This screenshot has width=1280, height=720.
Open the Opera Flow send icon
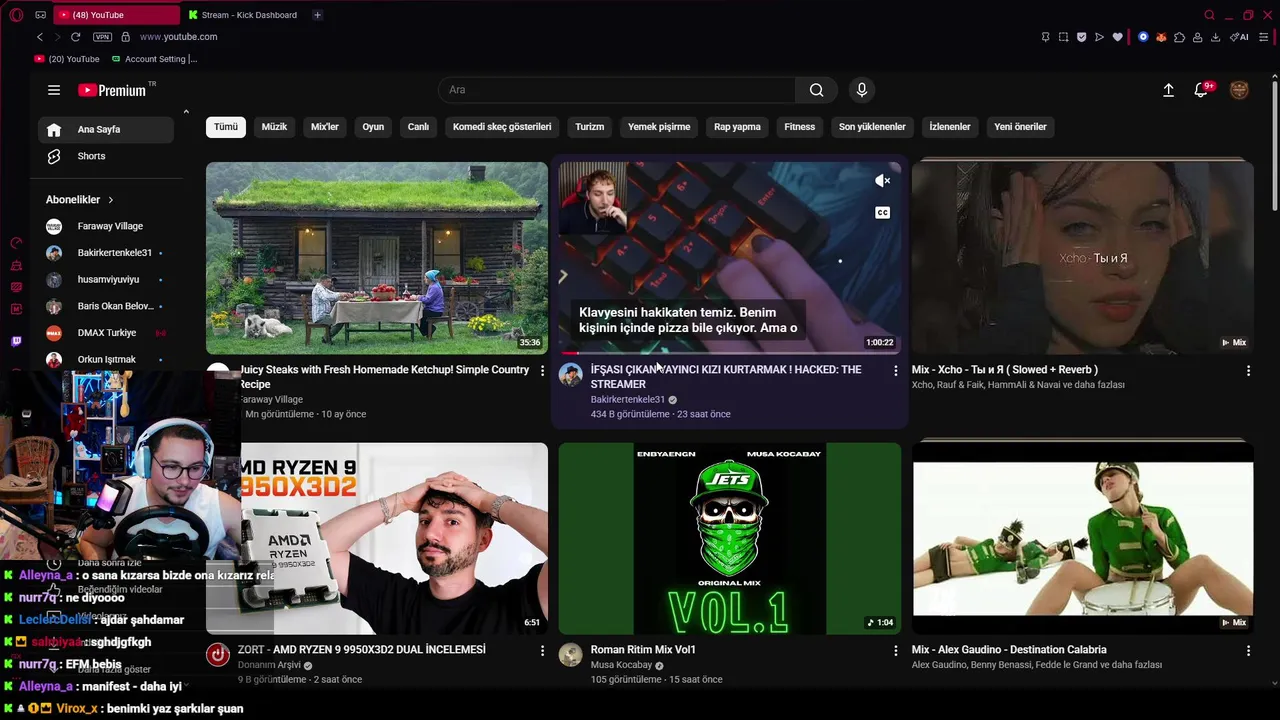click(1099, 37)
